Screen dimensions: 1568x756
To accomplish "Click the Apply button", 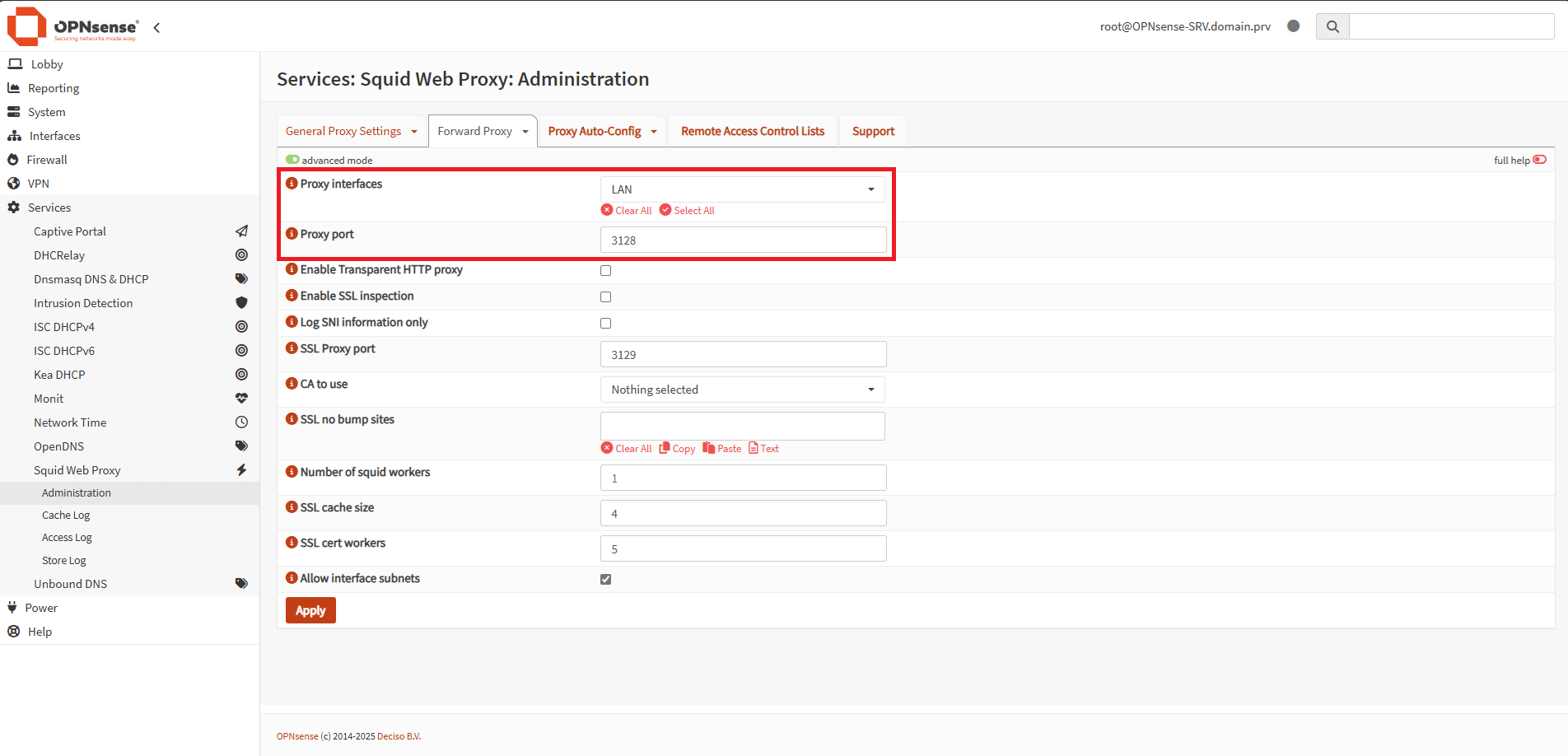I will [x=310, y=610].
